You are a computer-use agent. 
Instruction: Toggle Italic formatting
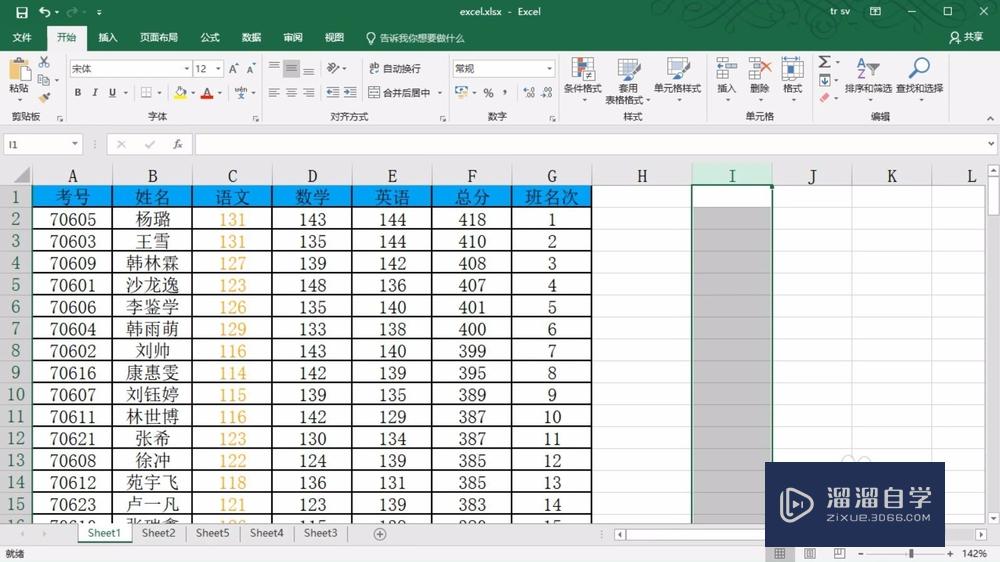coord(95,93)
